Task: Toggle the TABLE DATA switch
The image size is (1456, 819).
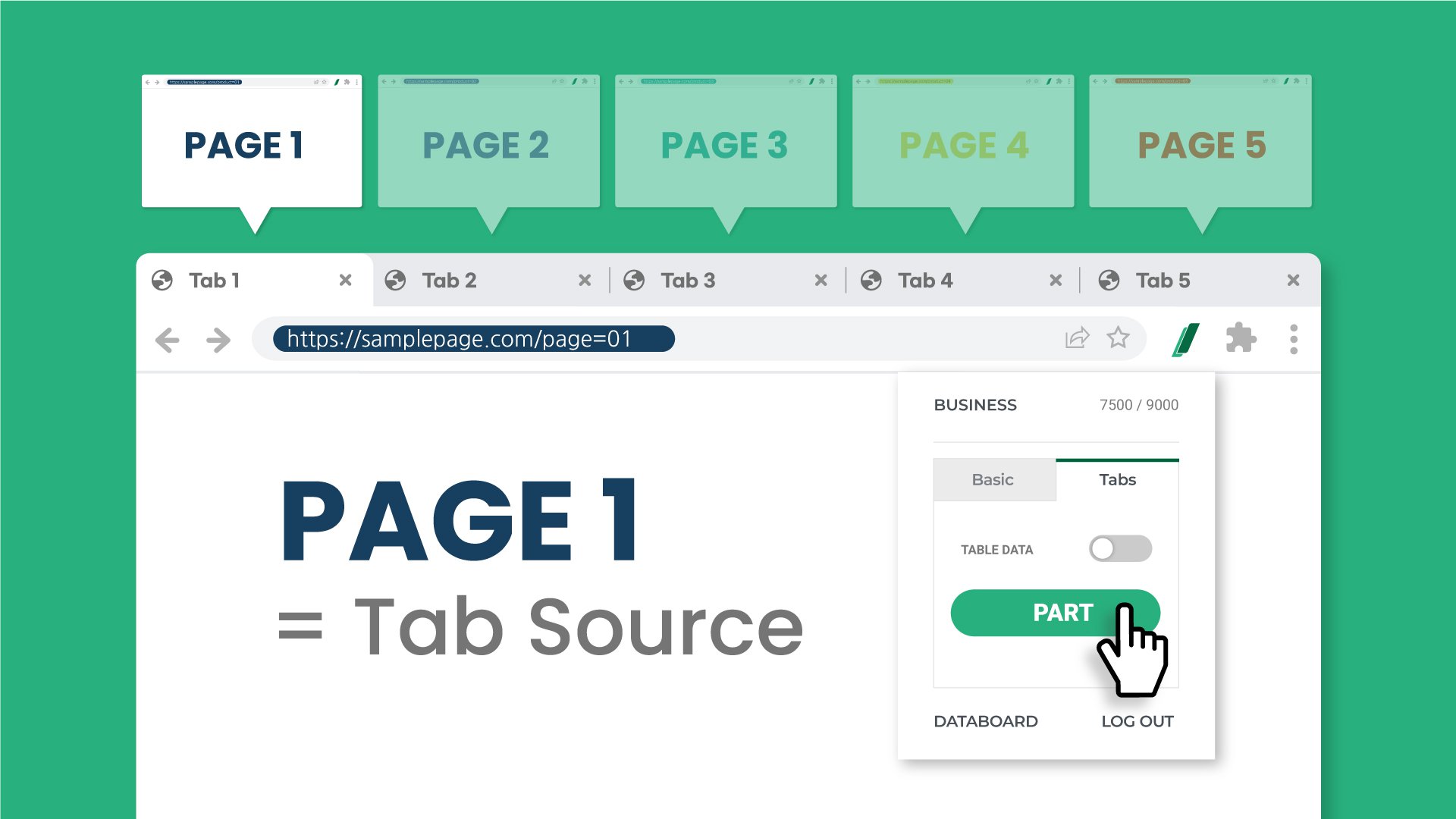Action: (x=1120, y=548)
